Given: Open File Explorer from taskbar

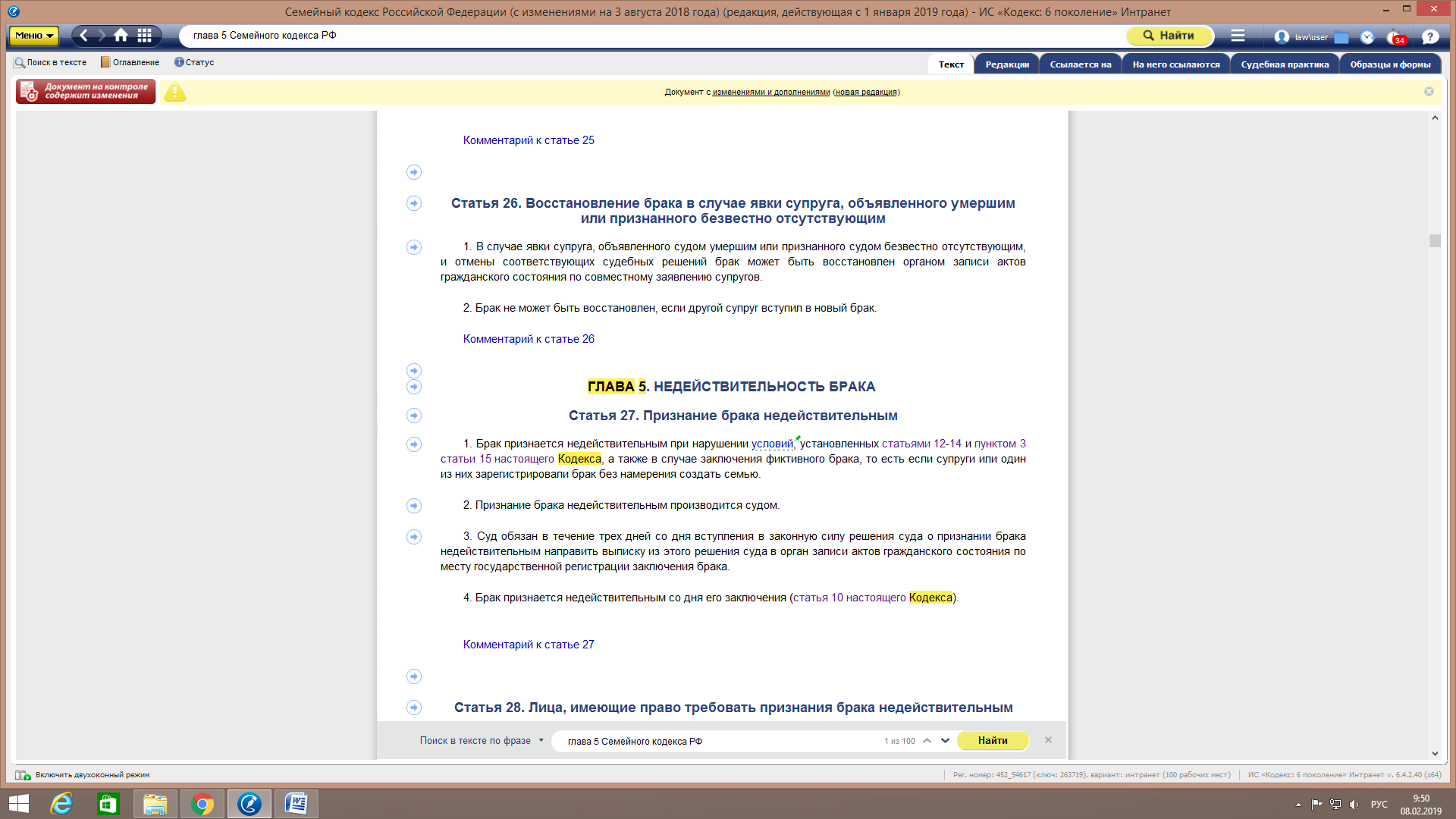Looking at the screenshot, I should [155, 804].
